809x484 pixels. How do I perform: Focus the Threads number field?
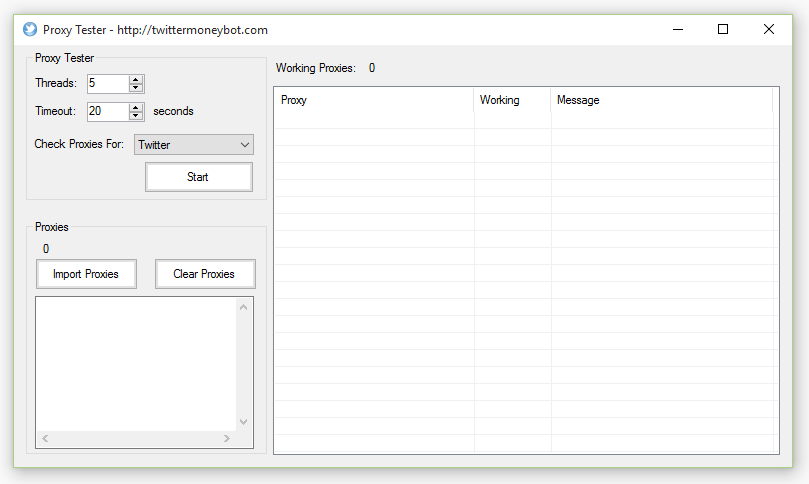click(108, 84)
